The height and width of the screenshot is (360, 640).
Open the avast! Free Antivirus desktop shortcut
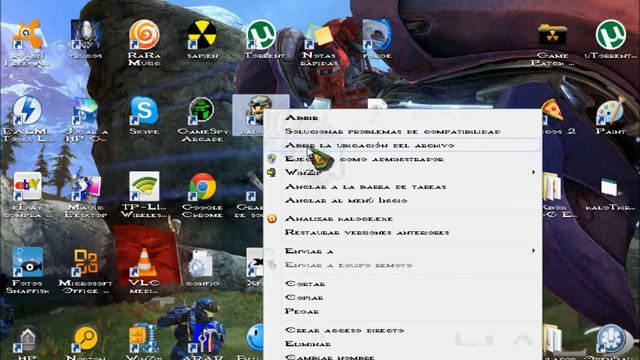pyautogui.click(x=27, y=36)
